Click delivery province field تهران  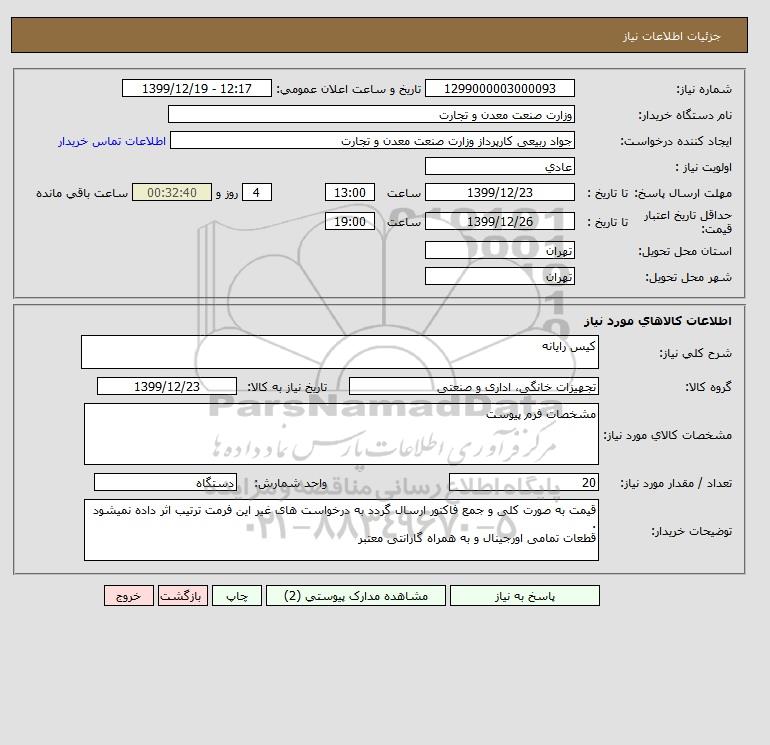[499, 250]
